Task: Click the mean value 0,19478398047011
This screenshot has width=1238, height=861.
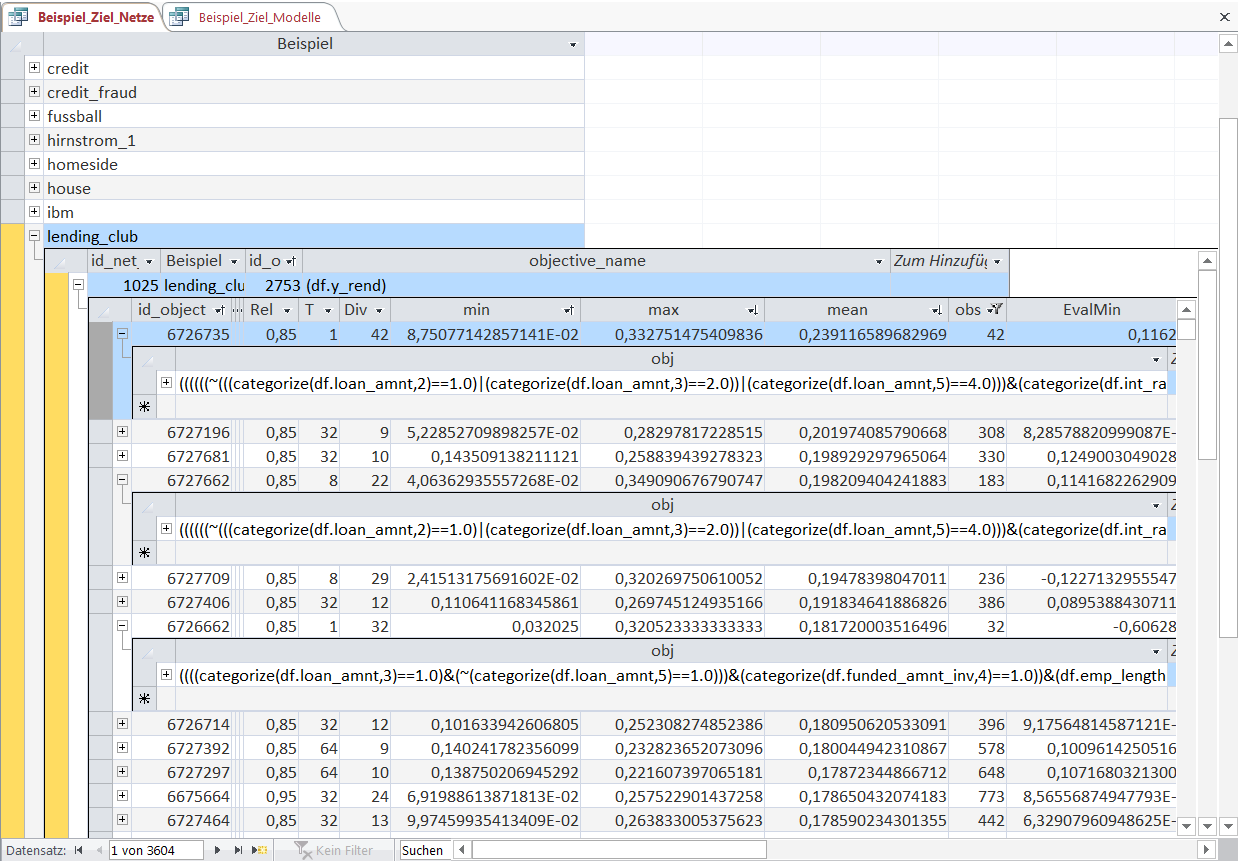Action: point(858,578)
